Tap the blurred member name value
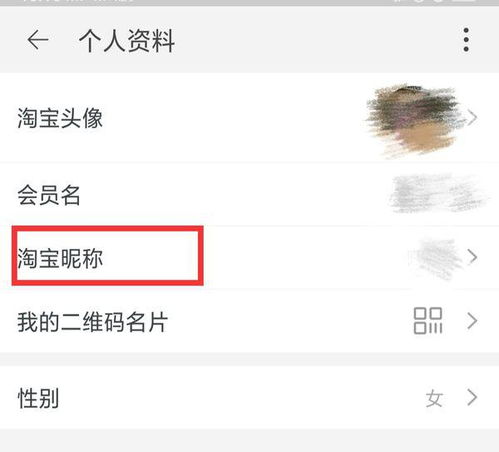499x452 pixels. pos(439,193)
